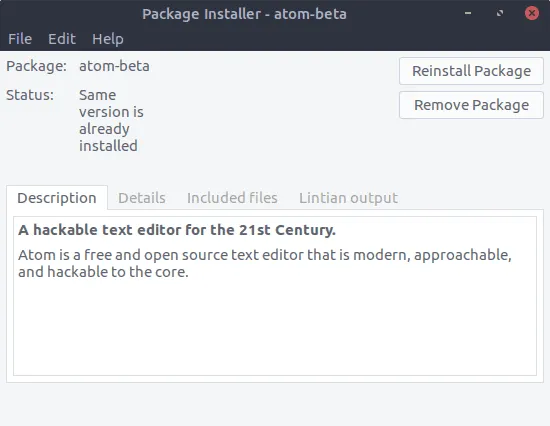Open the Help menu
550x426 pixels.
pos(108,39)
